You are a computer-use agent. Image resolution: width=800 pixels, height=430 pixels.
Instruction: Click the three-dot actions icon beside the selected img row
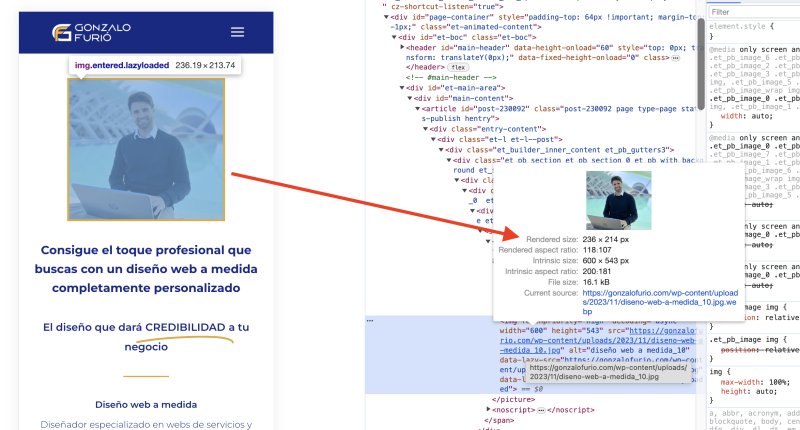click(x=371, y=320)
